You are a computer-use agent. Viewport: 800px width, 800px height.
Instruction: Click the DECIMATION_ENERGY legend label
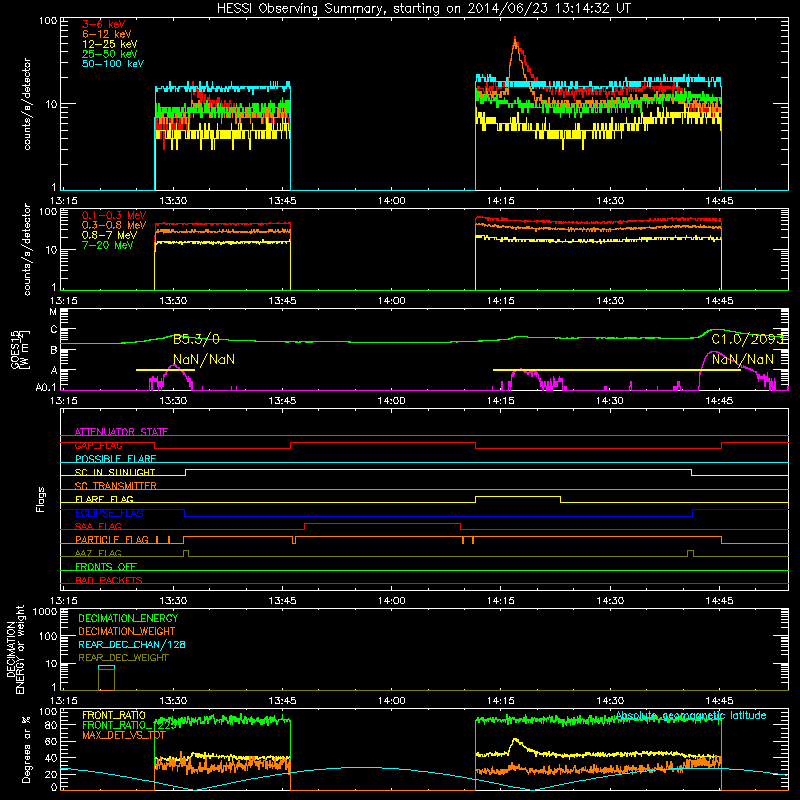128,618
